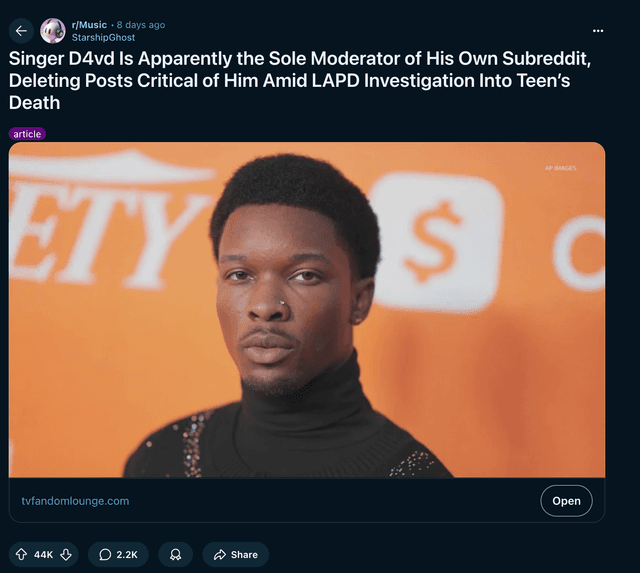The height and width of the screenshot is (573, 640).
Task: Click the back arrow button
Action: [21, 31]
